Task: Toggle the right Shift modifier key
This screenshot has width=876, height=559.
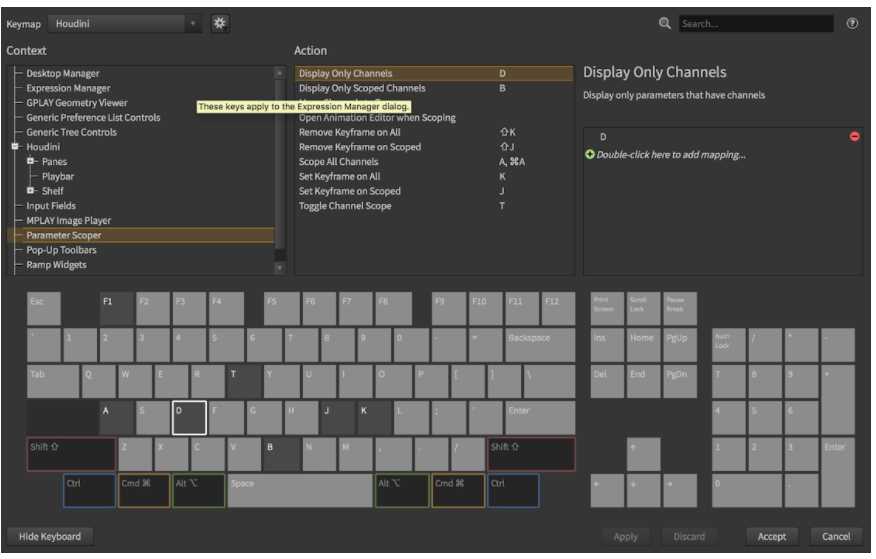Action: [x=531, y=454]
